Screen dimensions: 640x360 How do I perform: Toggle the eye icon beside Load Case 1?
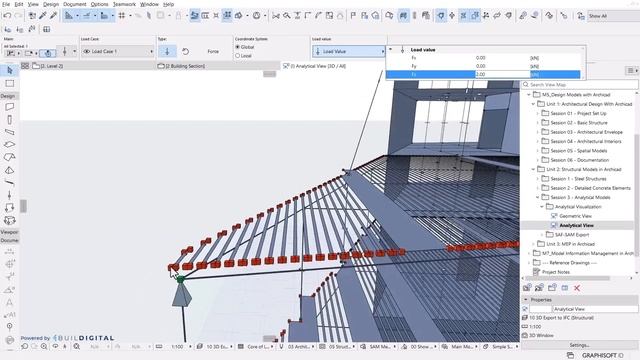[87, 51]
